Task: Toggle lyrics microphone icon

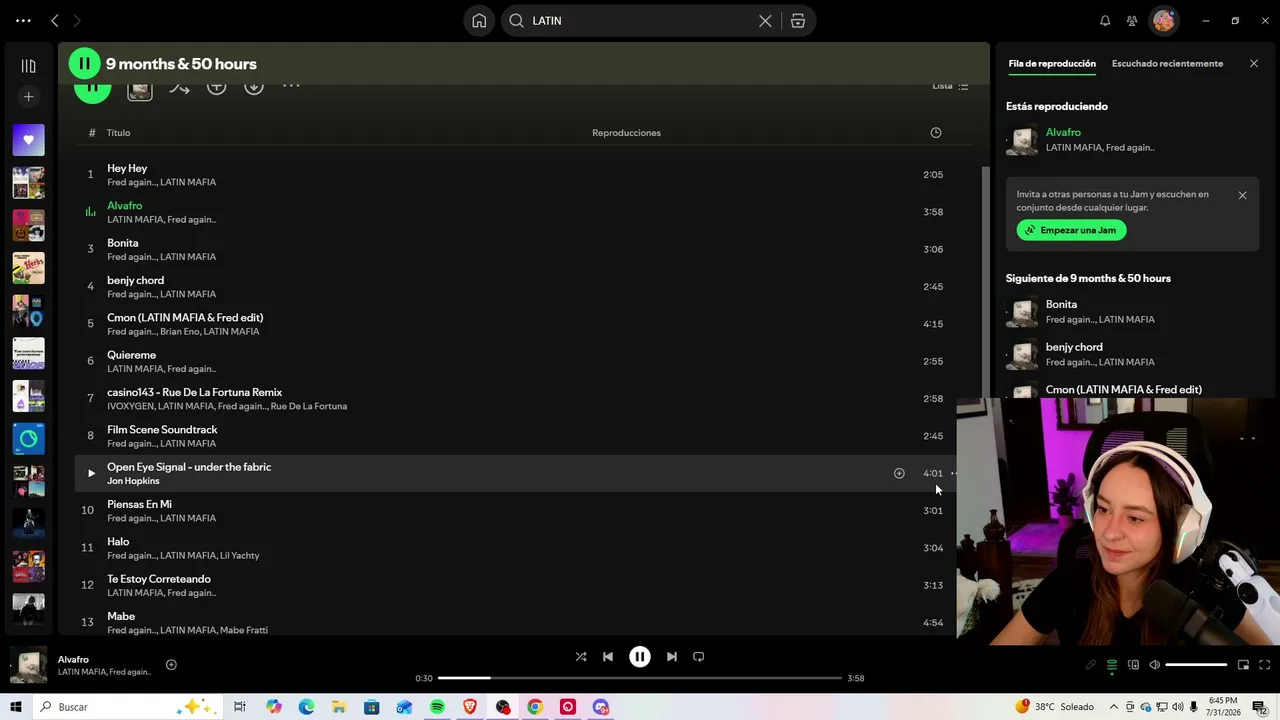Action: [1090, 665]
